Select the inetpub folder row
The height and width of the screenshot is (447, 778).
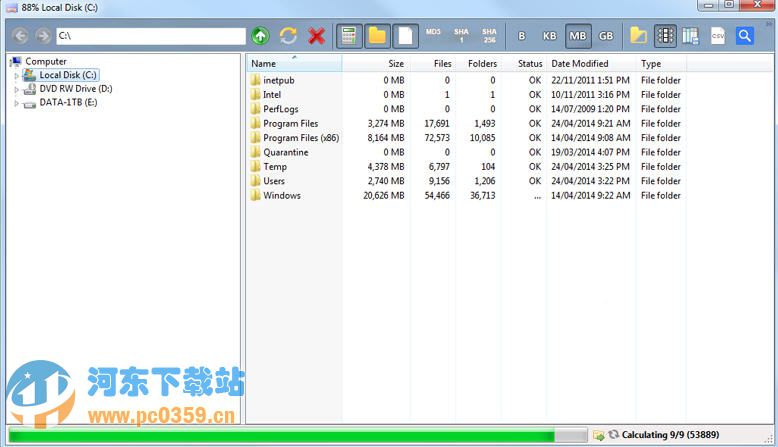pyautogui.click(x=466, y=80)
